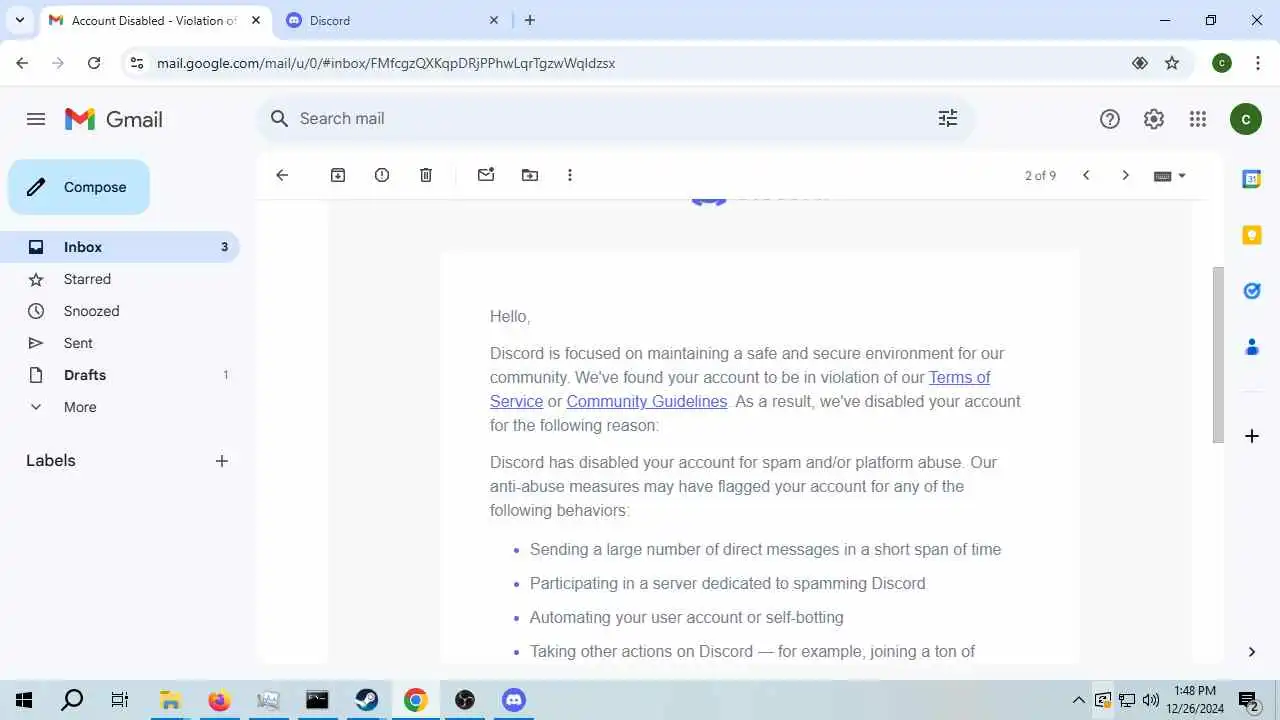Screen dimensions: 1280x720
Task: Reload the page
Action: 94,63
